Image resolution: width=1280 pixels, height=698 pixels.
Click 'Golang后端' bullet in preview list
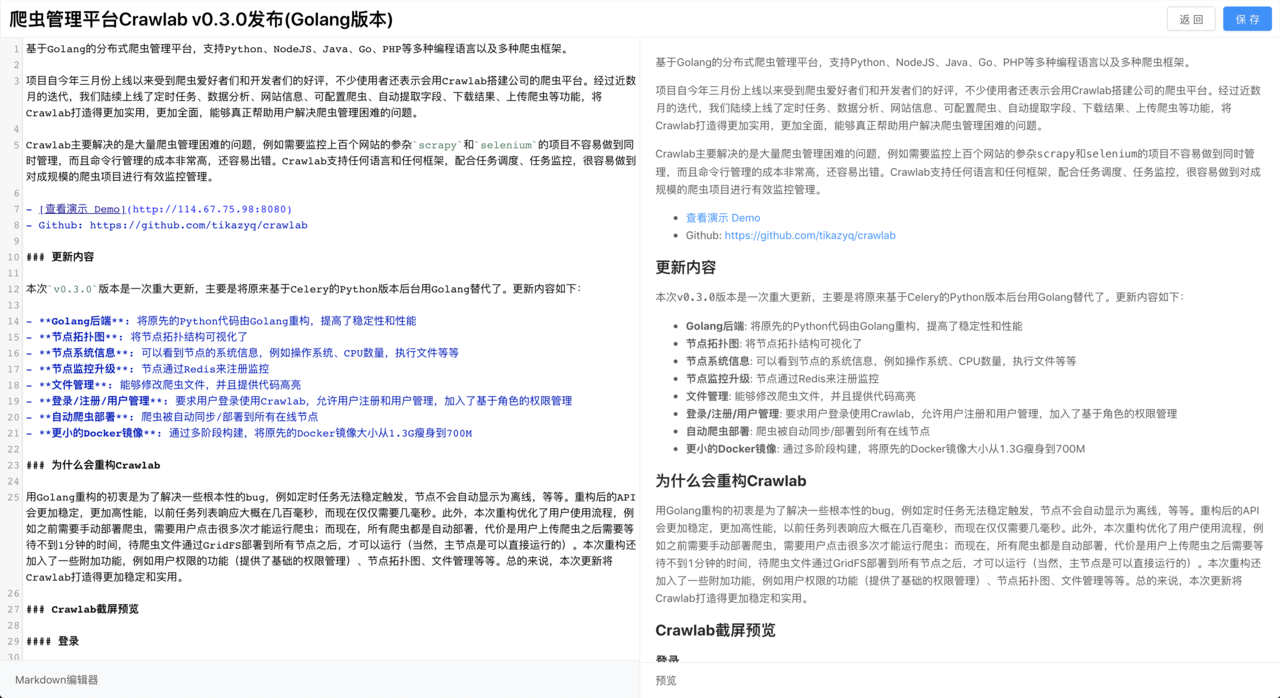715,326
